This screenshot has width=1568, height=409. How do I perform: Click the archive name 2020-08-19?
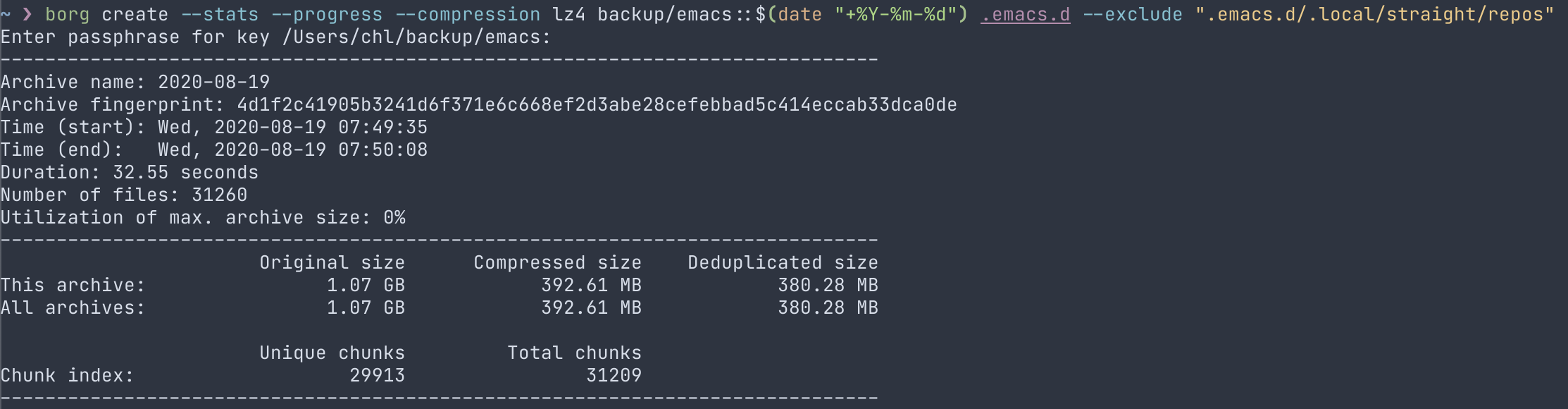(213, 83)
